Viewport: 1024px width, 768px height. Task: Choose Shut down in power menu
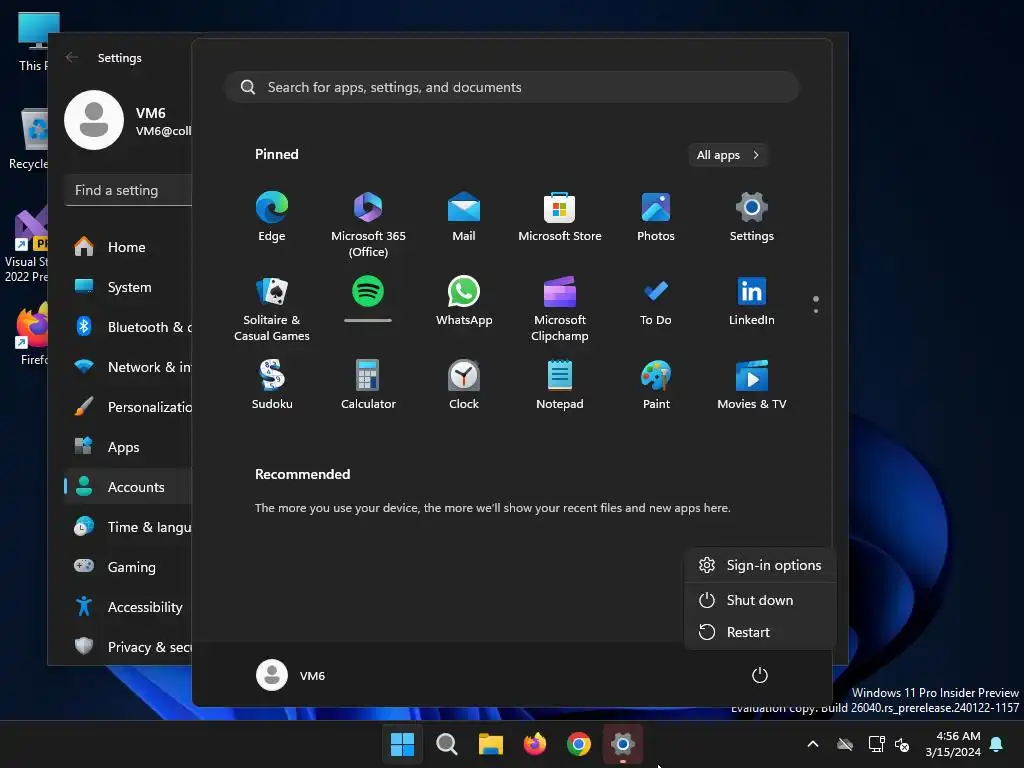tap(760, 600)
